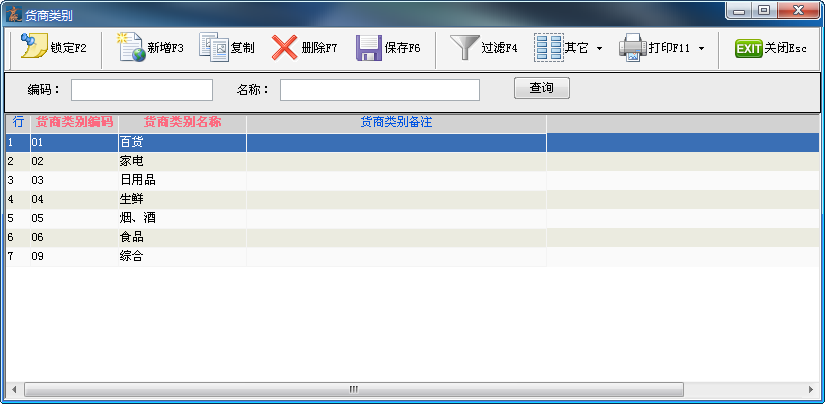Click the green 关闭Esc exit icon
The height and width of the screenshot is (404, 825).
click(x=749, y=47)
